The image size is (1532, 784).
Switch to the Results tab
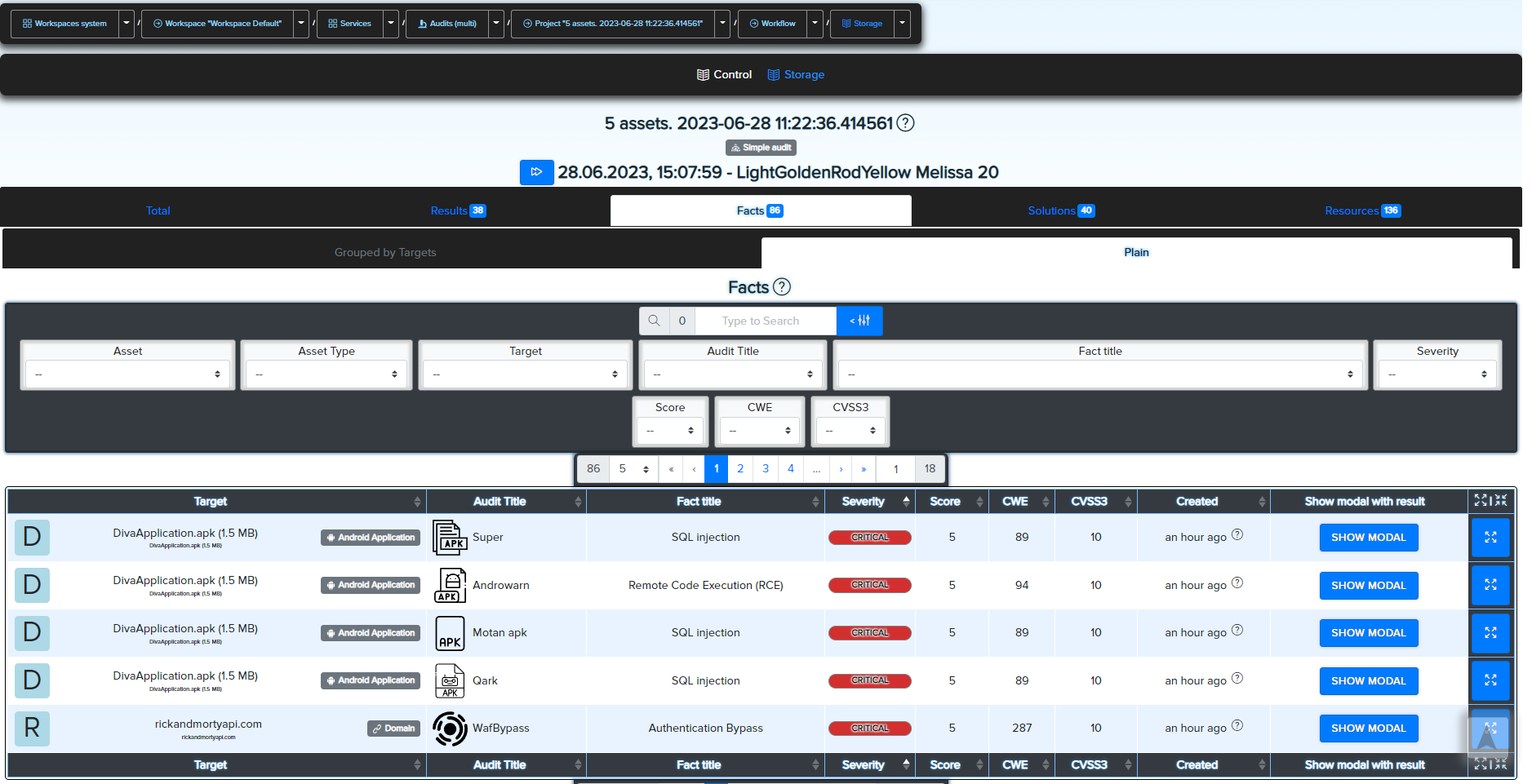[458, 210]
